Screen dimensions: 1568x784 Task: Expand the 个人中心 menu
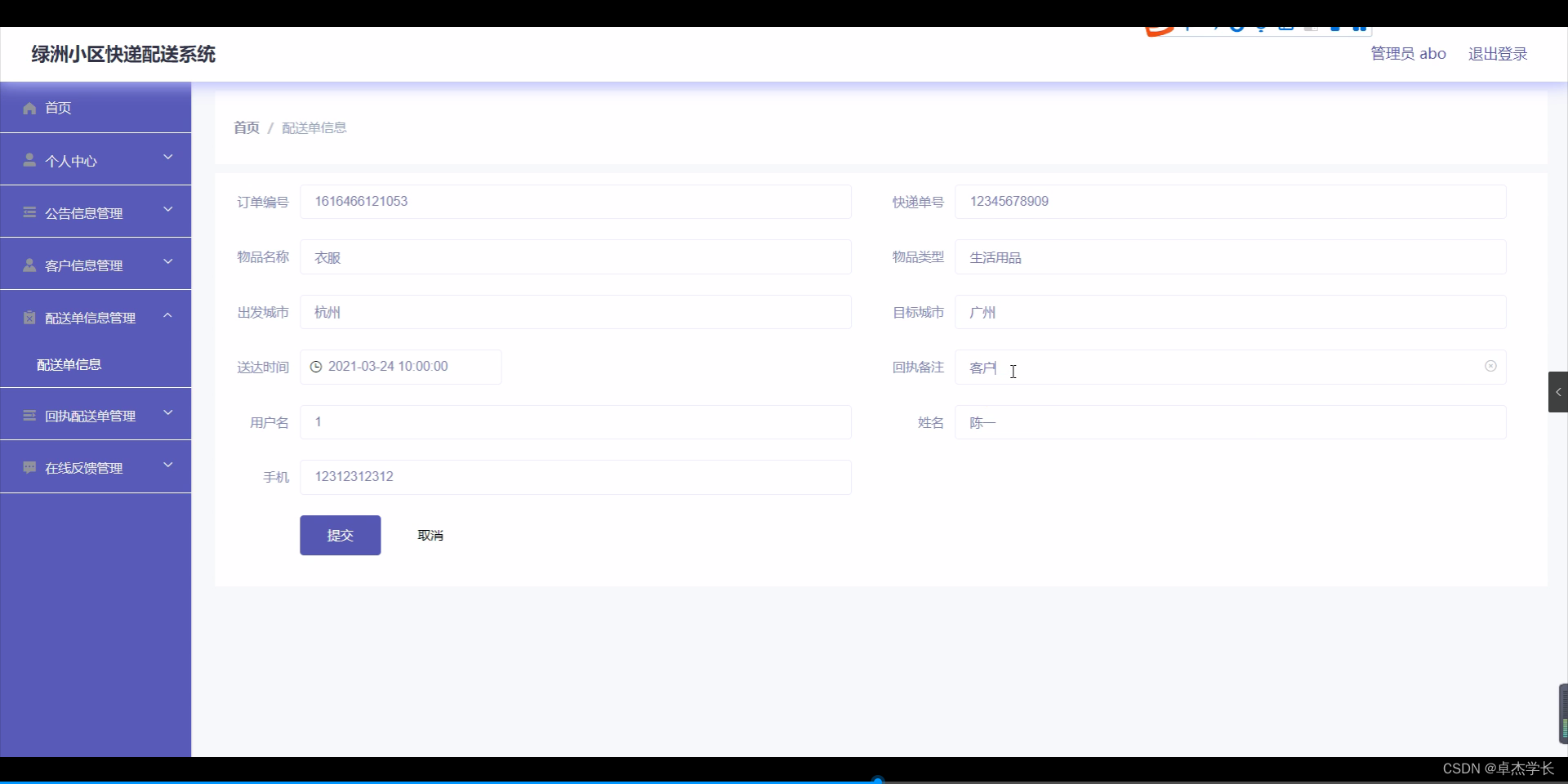pos(168,158)
